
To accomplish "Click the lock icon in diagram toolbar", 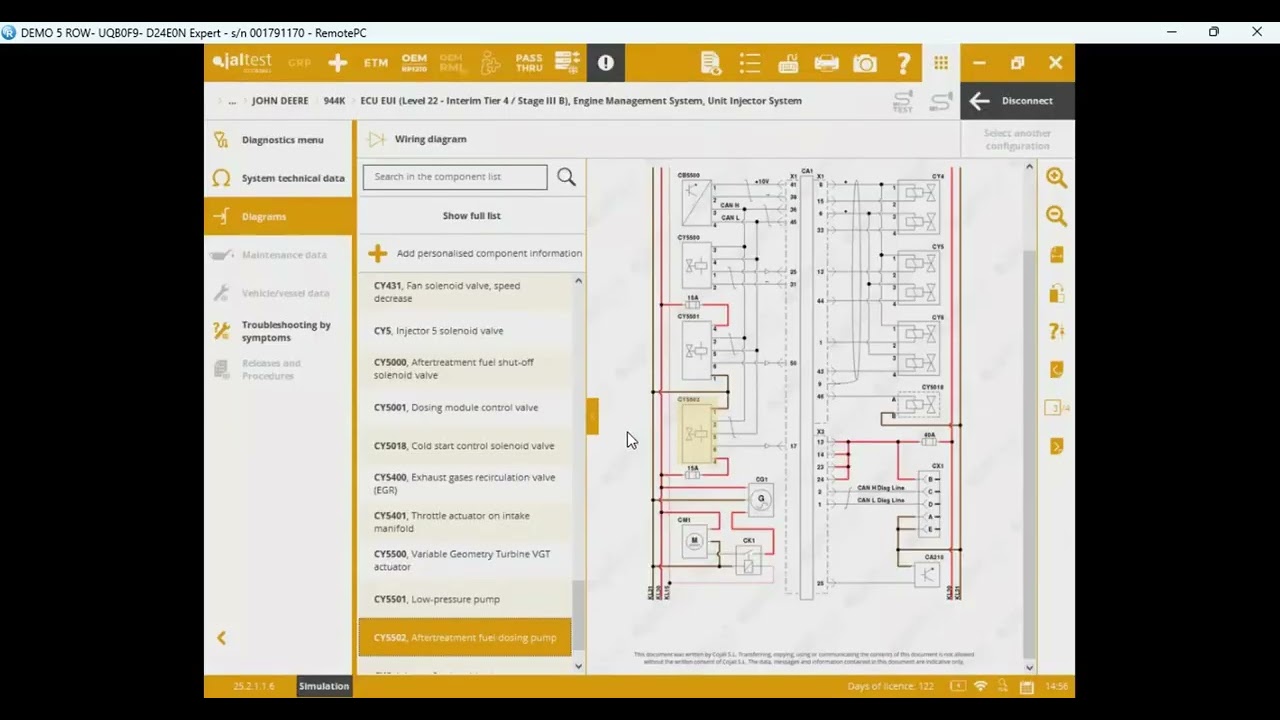I will (x=1056, y=293).
